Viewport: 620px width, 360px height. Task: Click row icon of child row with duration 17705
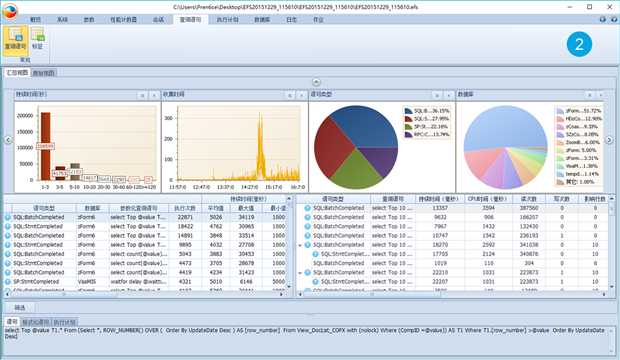click(x=315, y=254)
